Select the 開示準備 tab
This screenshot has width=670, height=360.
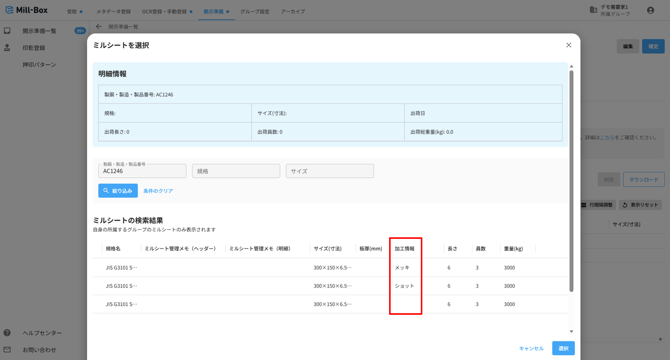(x=216, y=12)
